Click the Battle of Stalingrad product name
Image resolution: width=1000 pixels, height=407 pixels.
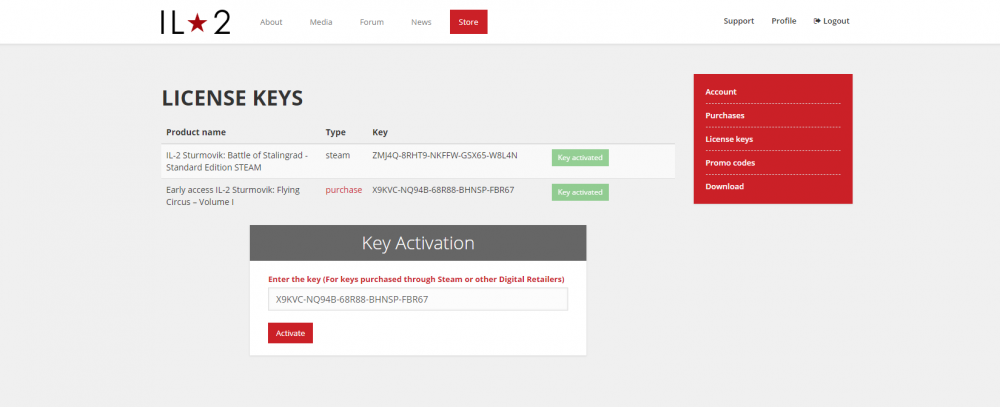pos(237,161)
